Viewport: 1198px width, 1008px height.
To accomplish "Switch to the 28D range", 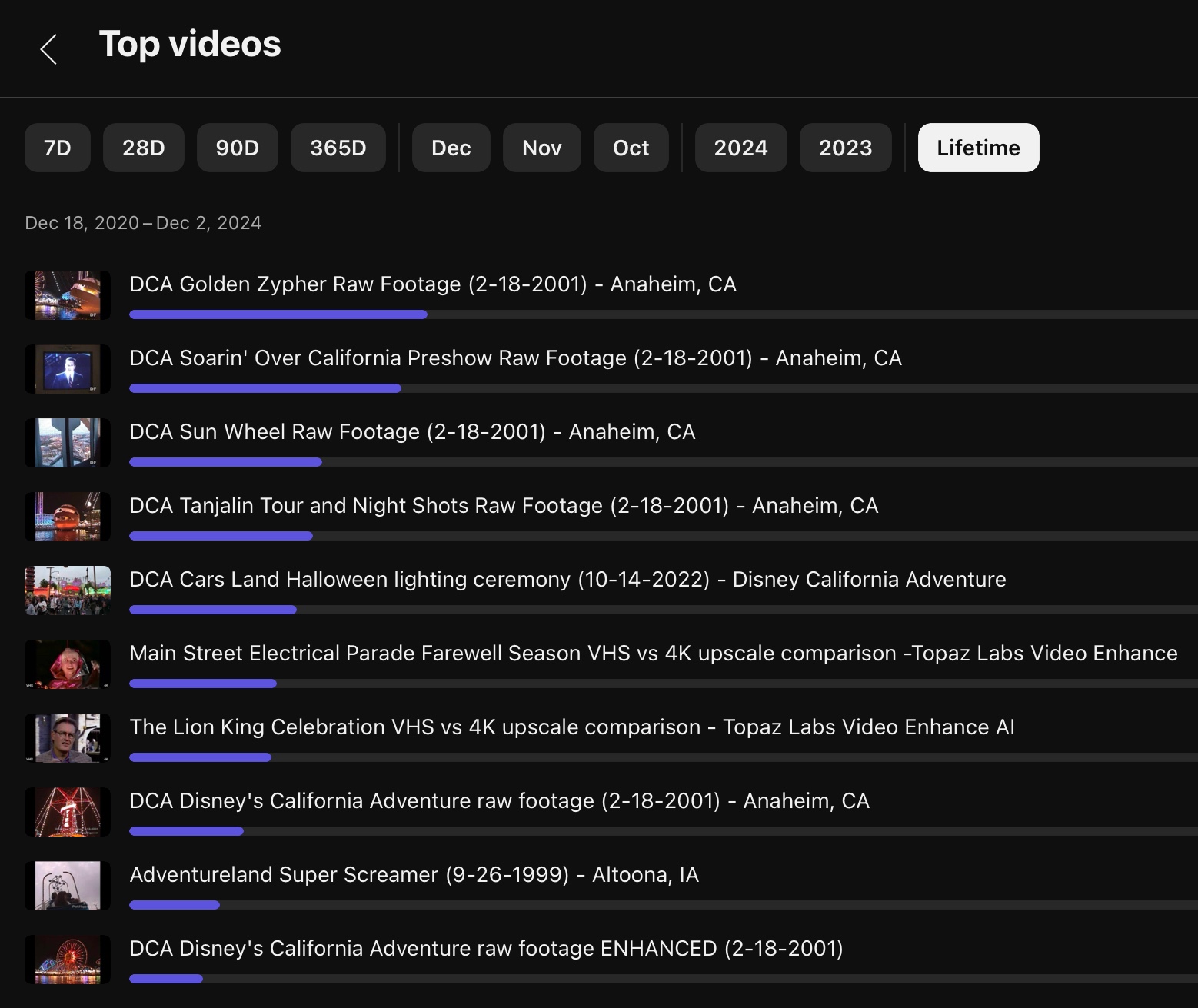I will coord(144,148).
